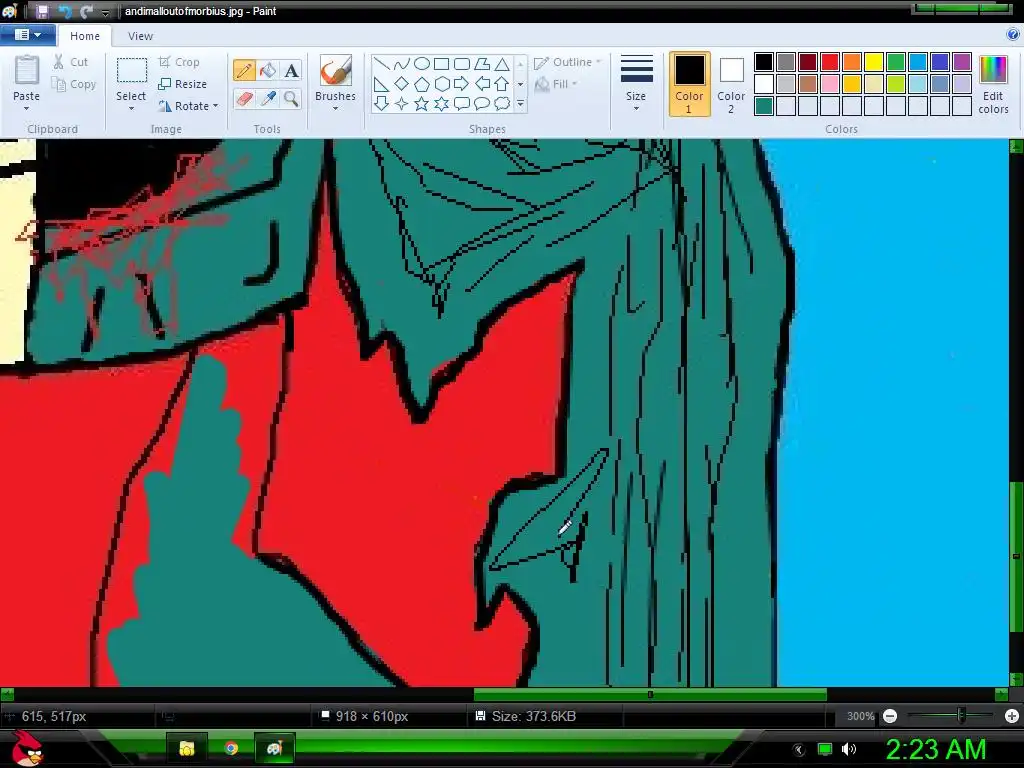Select the Text tool
The image size is (1024, 768).
291,71
